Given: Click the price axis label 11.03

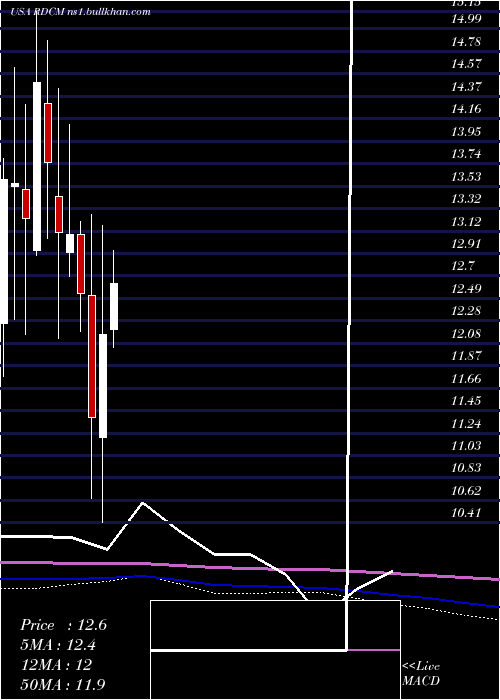Looking at the screenshot, I should 466,446.
